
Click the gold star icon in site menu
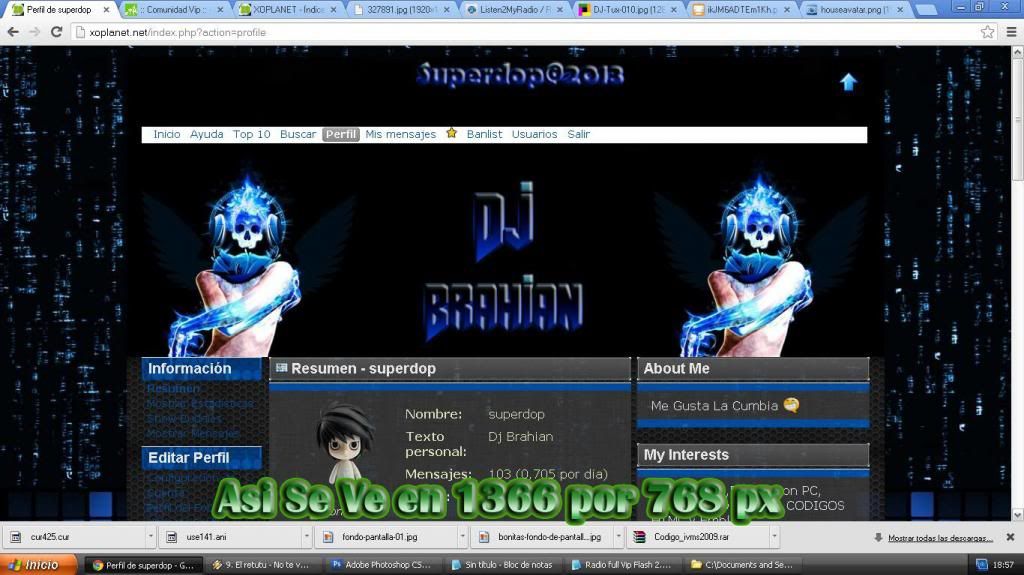451,133
